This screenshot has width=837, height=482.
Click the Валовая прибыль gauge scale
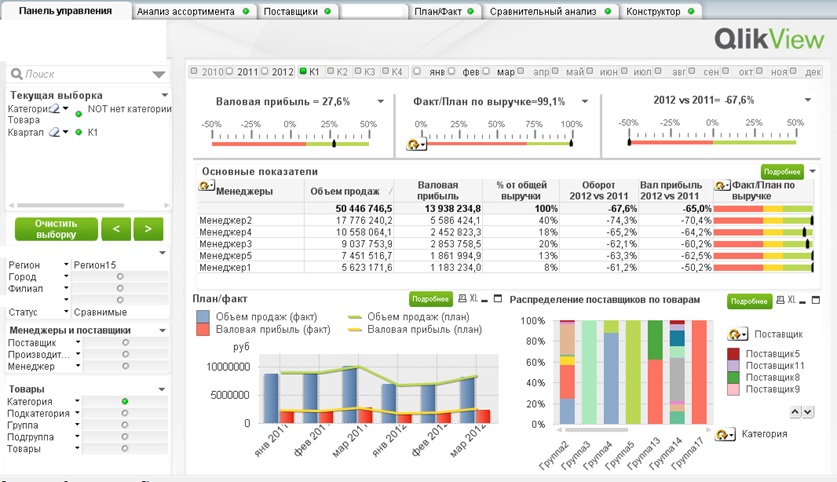pyautogui.click(x=290, y=138)
